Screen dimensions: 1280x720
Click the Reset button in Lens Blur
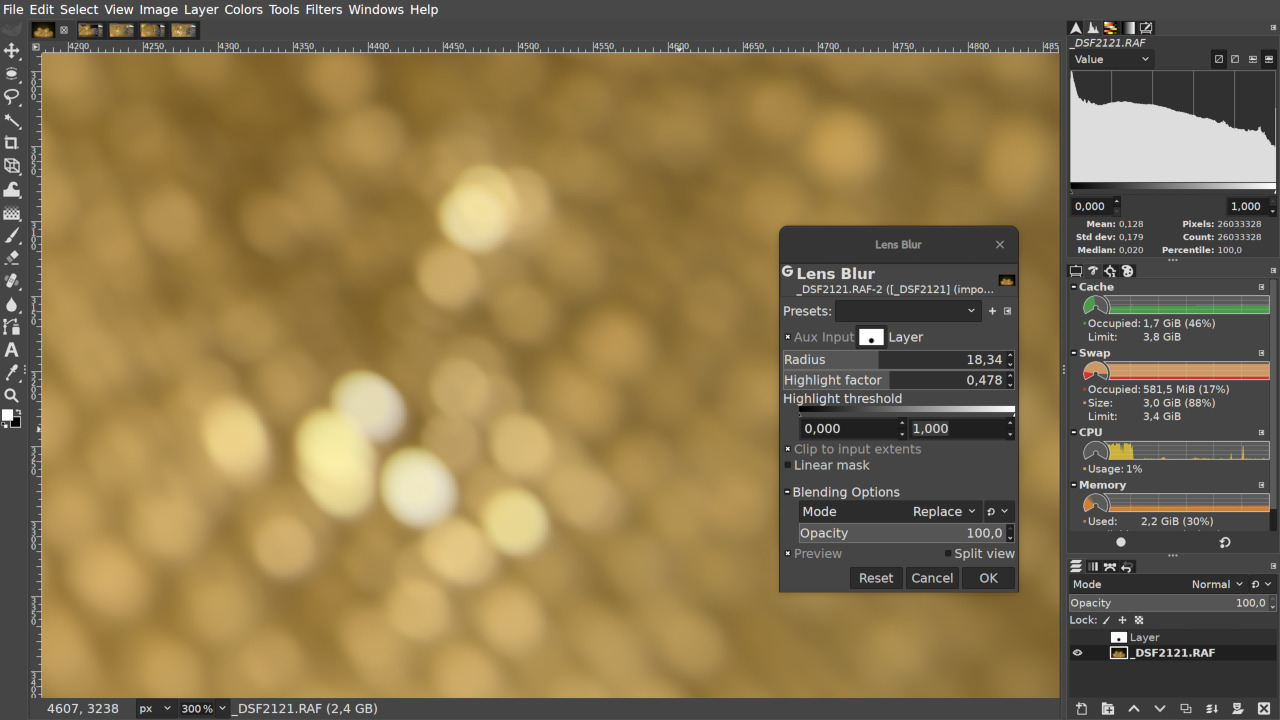point(875,578)
